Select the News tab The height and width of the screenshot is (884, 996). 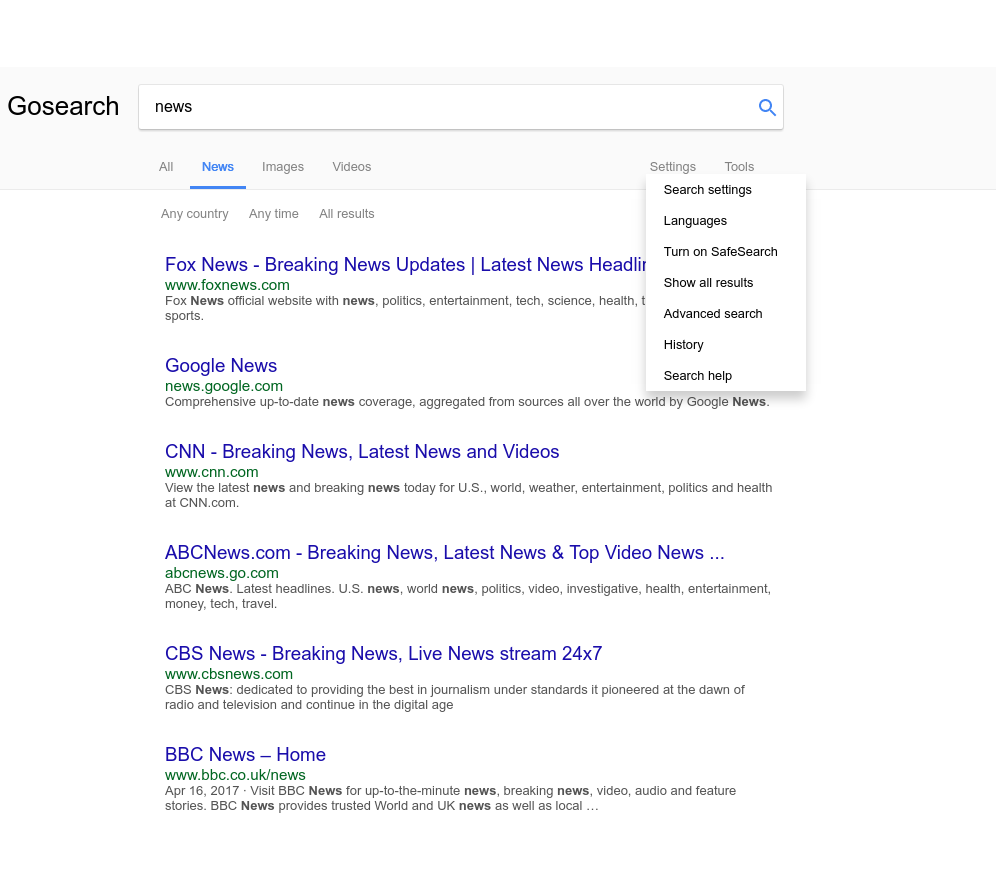[218, 167]
